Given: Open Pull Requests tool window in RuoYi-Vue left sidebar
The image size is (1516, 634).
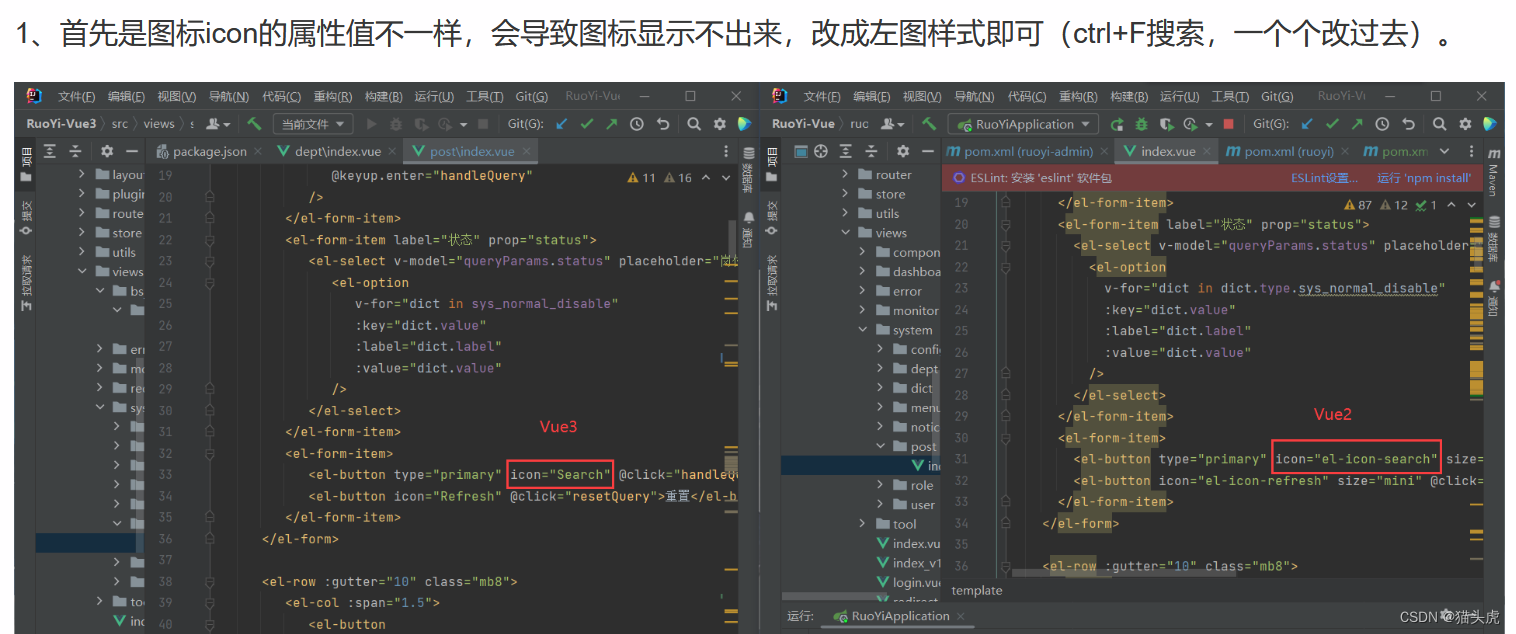Looking at the screenshot, I should [771, 281].
